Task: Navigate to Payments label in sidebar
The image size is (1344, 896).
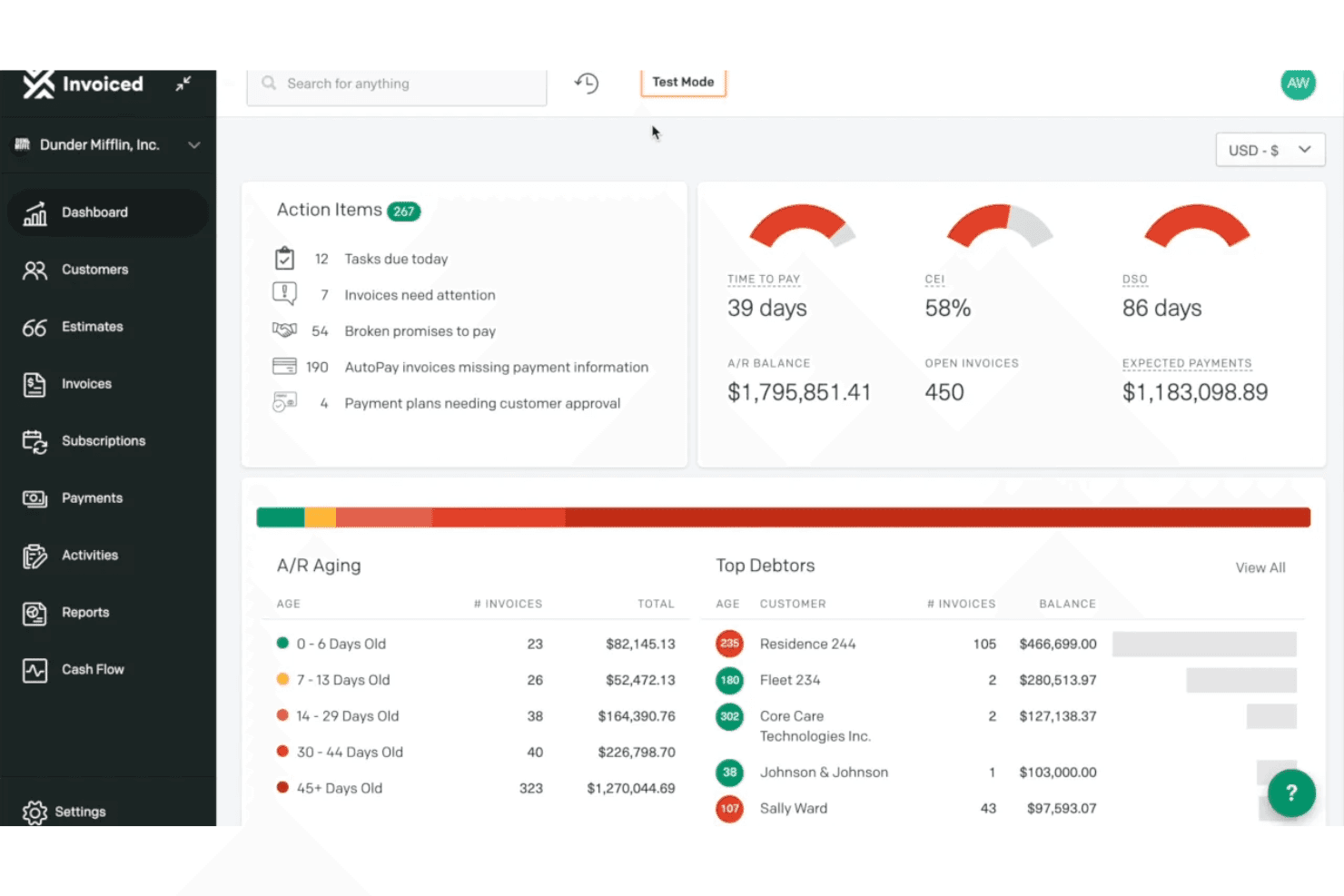Action: click(x=93, y=498)
